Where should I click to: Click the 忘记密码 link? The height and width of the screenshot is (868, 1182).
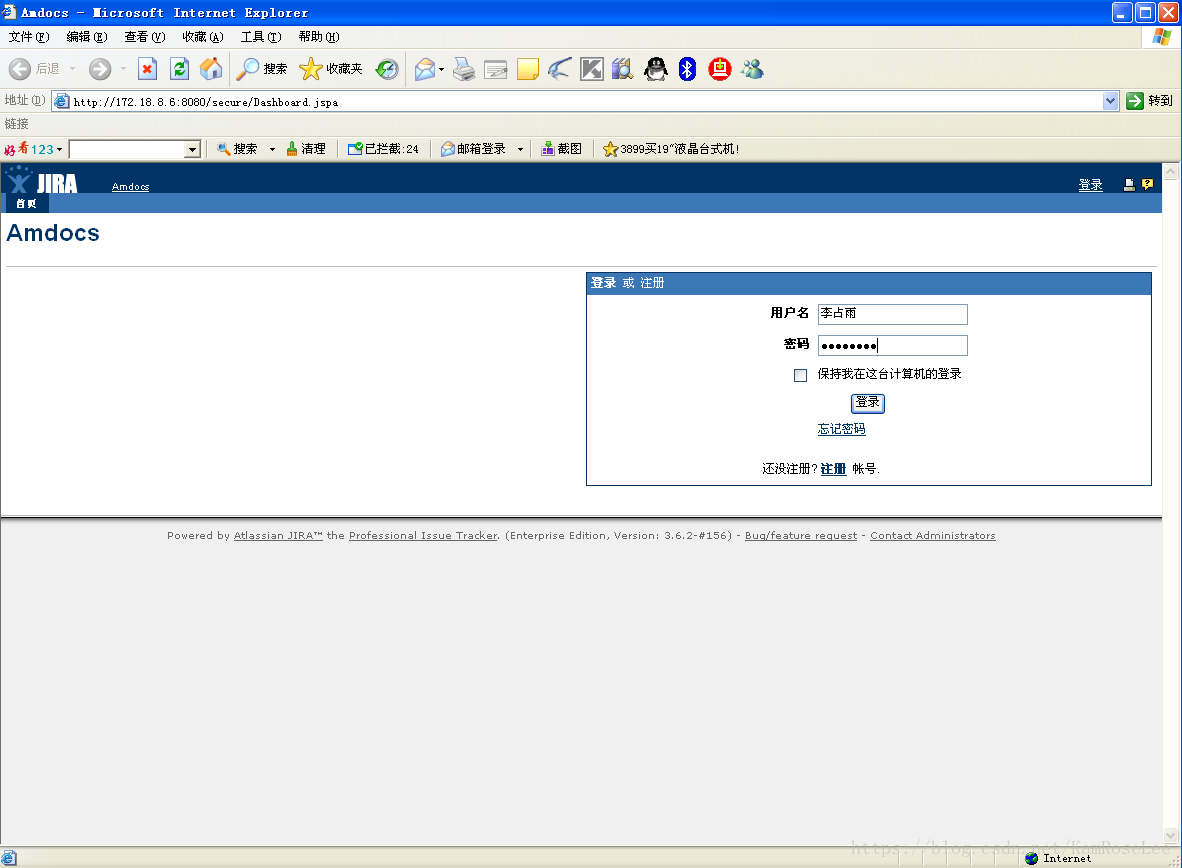(841, 429)
